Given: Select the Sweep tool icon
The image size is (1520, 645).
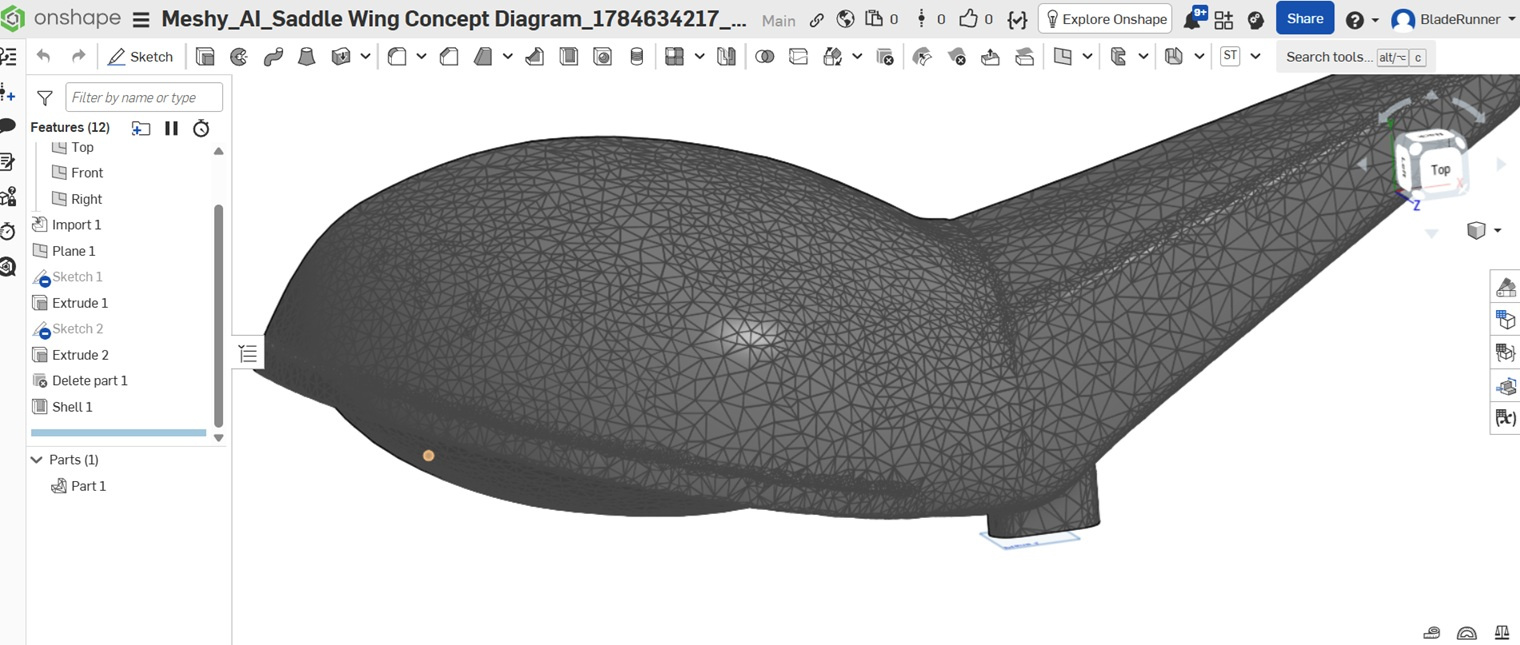Looking at the screenshot, I should [273, 57].
